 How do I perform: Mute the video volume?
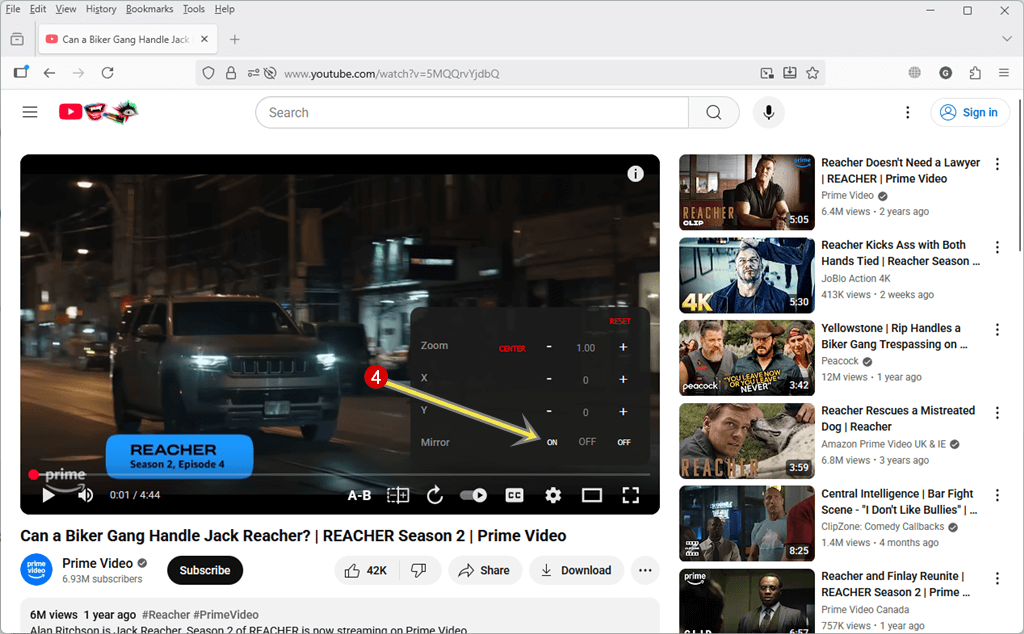[x=86, y=495]
